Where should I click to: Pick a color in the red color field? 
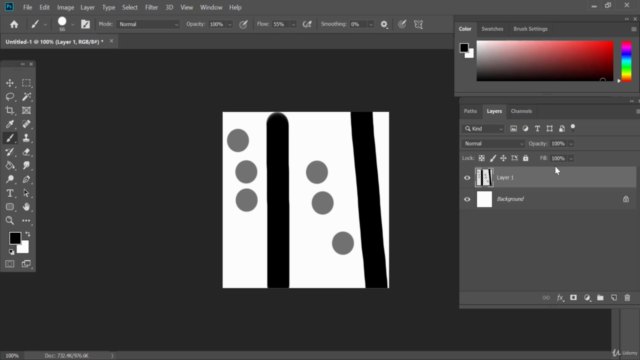545,61
